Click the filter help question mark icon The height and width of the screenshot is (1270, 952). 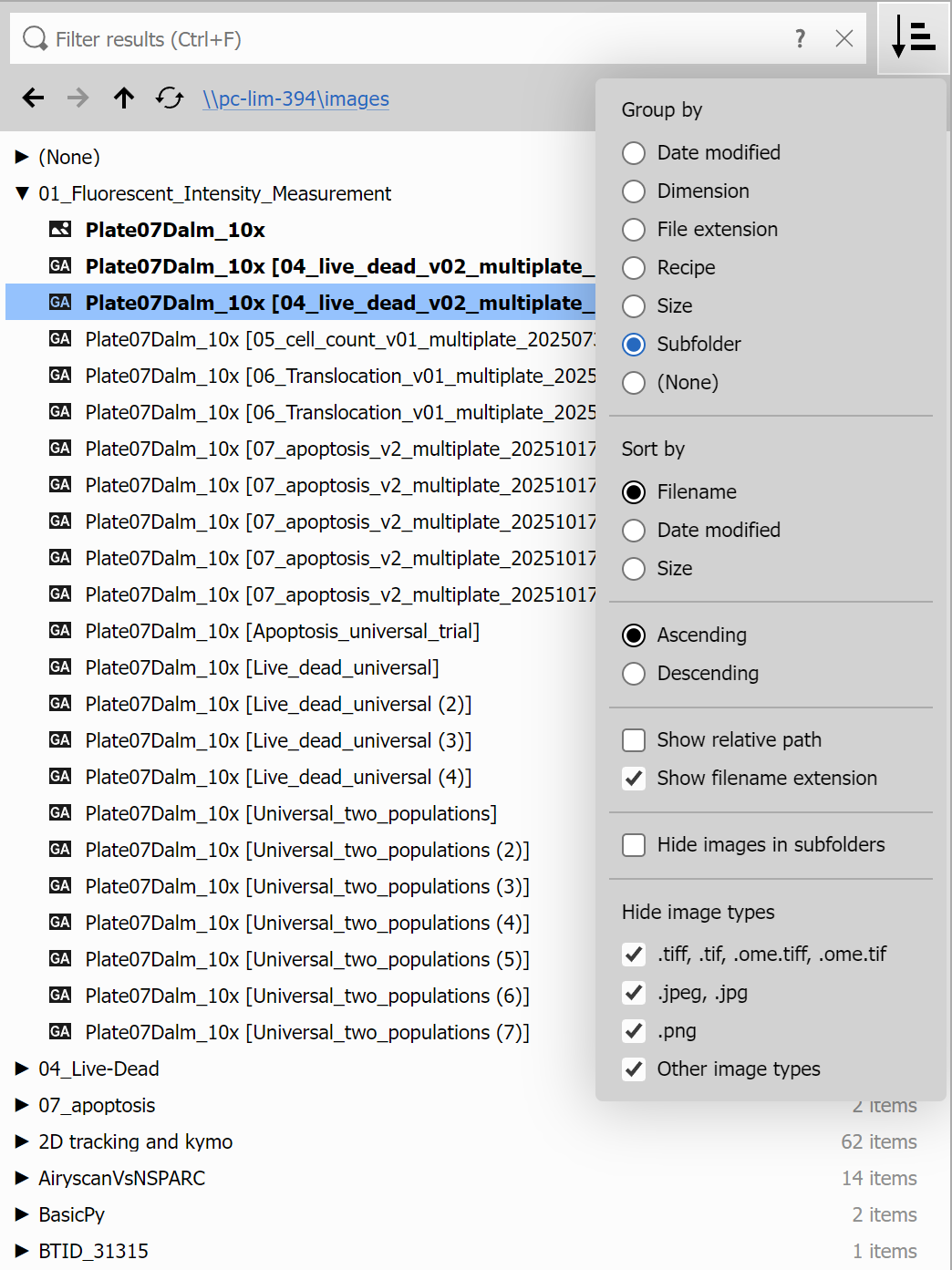pos(800,38)
